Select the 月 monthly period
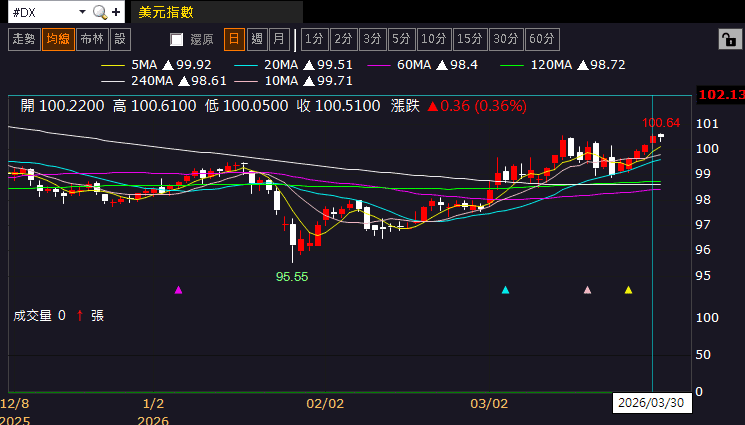The width and height of the screenshot is (745, 425). pyautogui.click(x=279, y=39)
